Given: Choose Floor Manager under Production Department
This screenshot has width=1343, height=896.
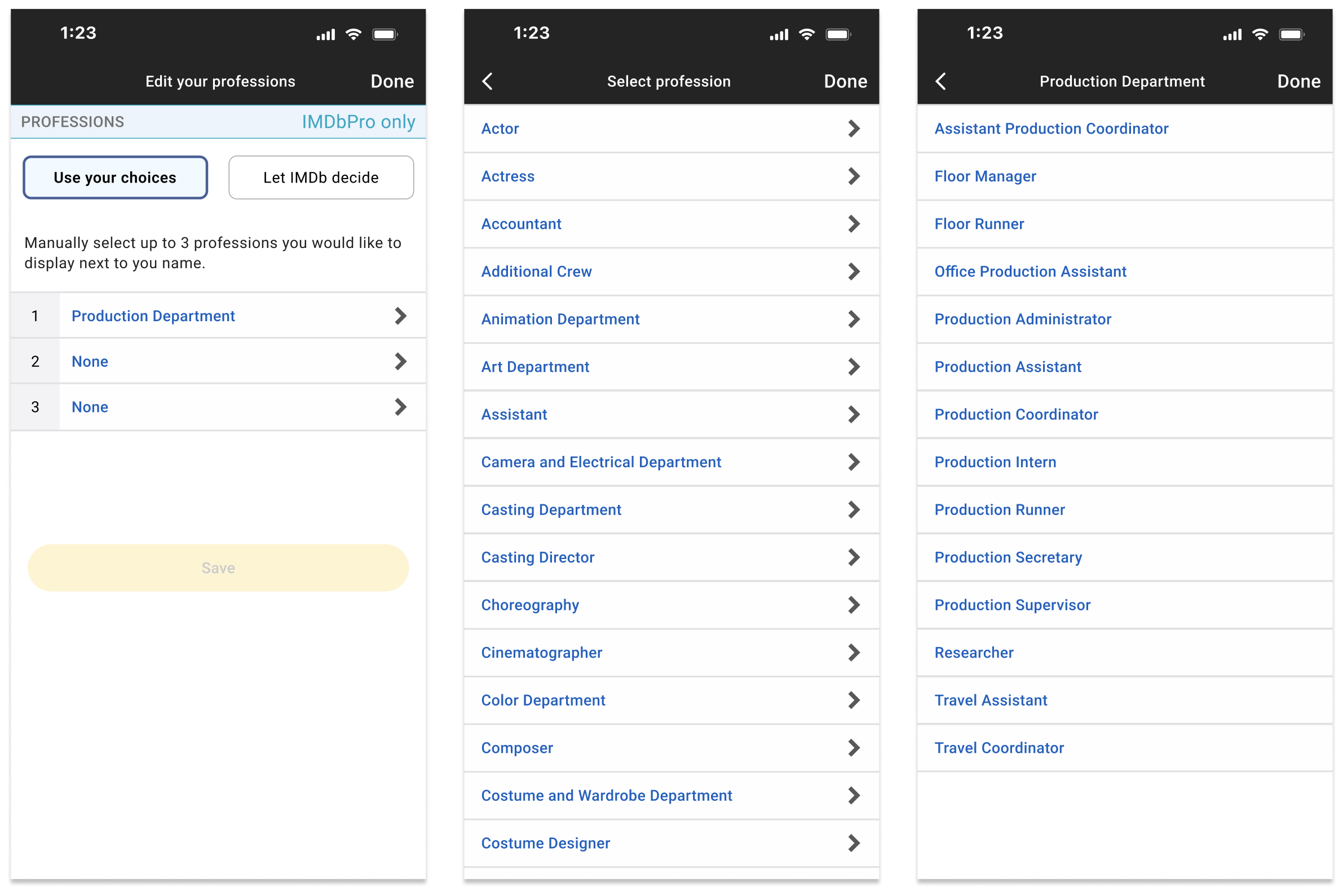Looking at the screenshot, I should click(985, 176).
